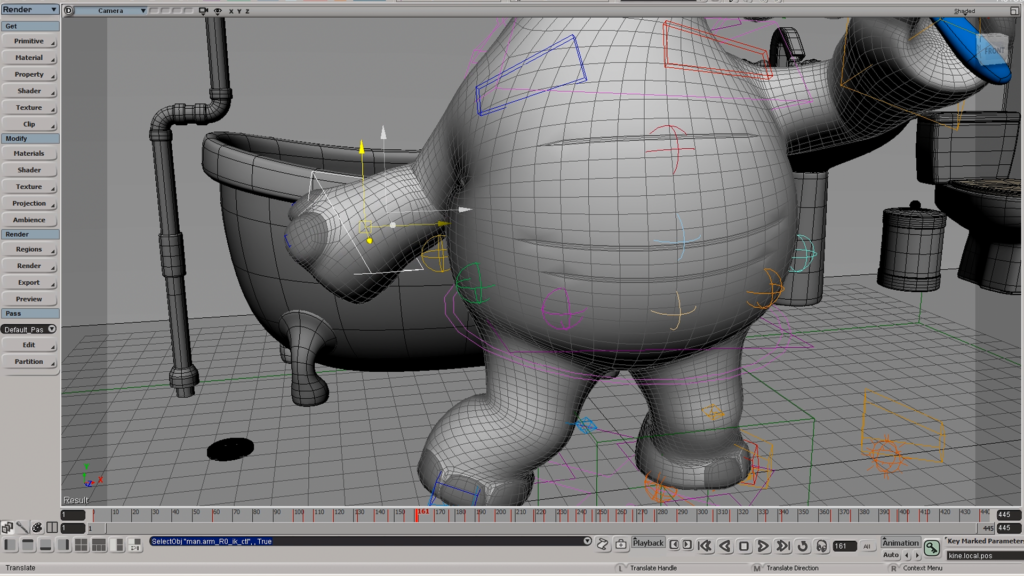The image size is (1024, 576).
Task: Click the Primitive button
Action: tap(29, 41)
